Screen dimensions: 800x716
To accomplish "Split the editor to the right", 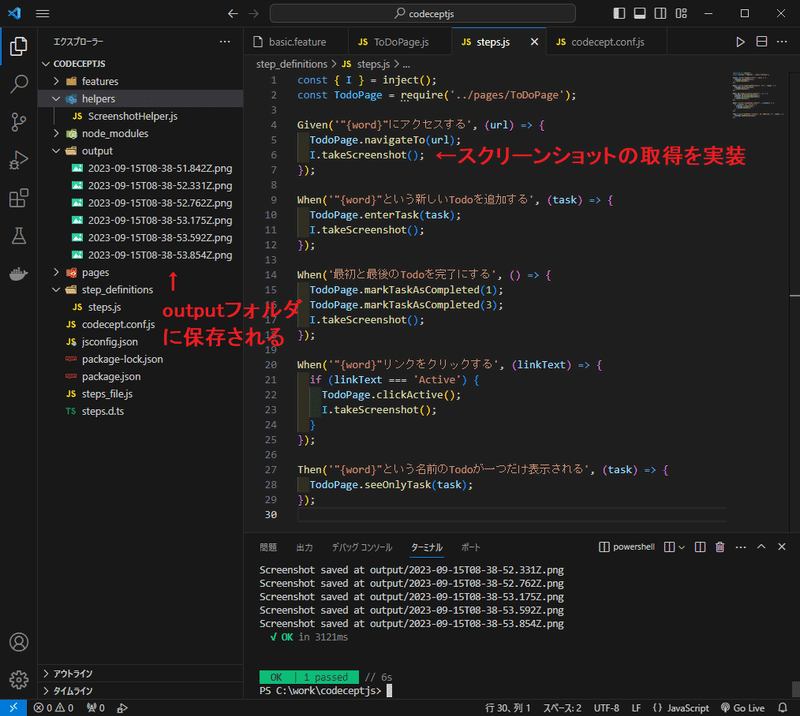I will pyautogui.click(x=761, y=42).
